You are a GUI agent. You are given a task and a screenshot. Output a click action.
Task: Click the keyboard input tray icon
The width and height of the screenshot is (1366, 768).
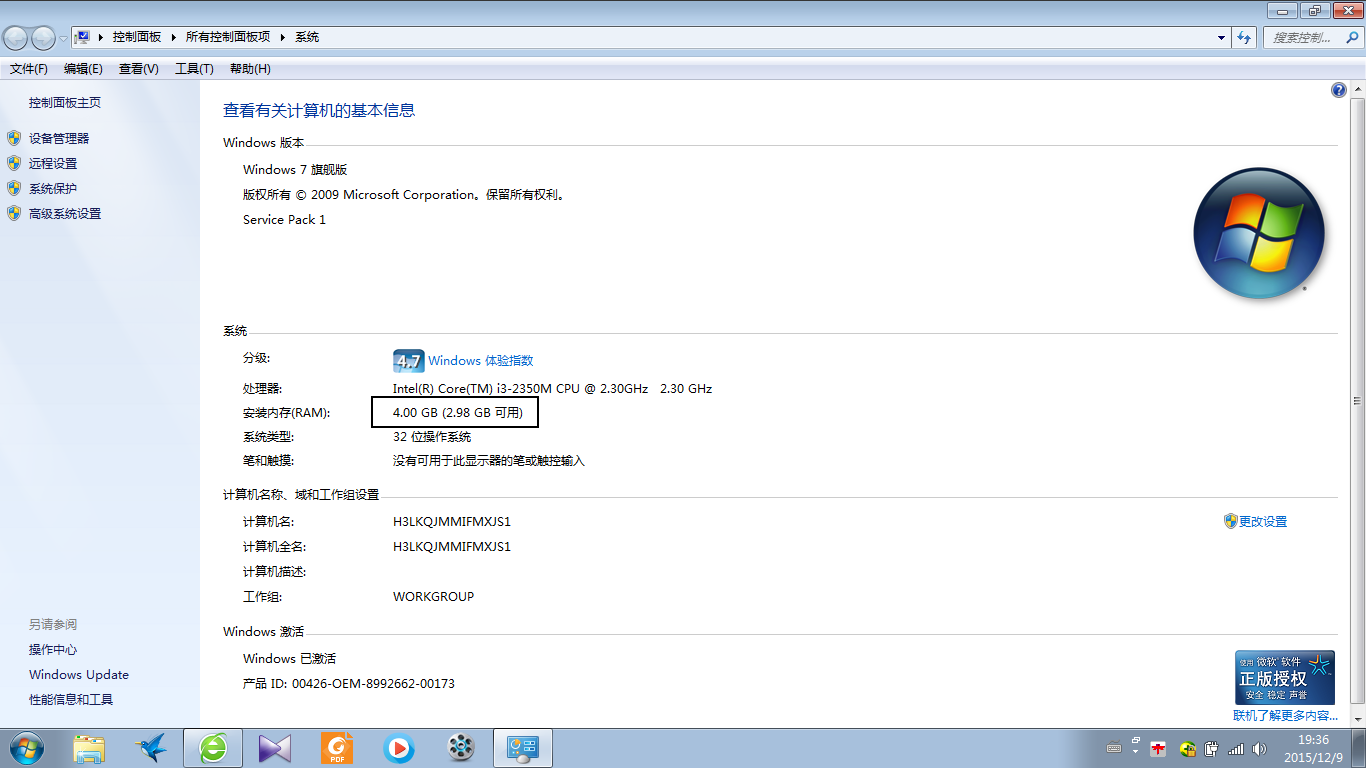[1114, 748]
